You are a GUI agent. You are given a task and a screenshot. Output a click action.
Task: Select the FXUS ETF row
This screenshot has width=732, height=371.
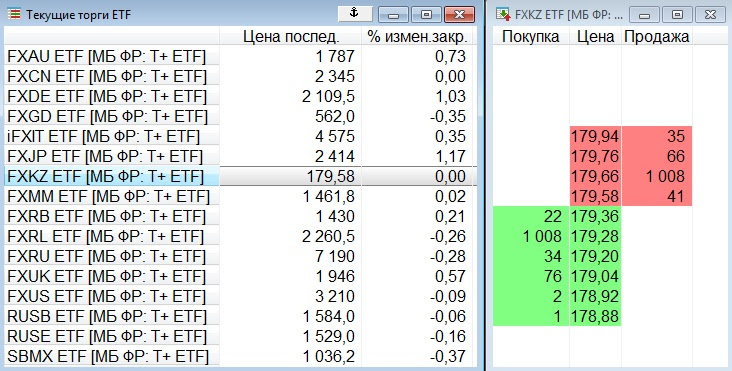240,297
